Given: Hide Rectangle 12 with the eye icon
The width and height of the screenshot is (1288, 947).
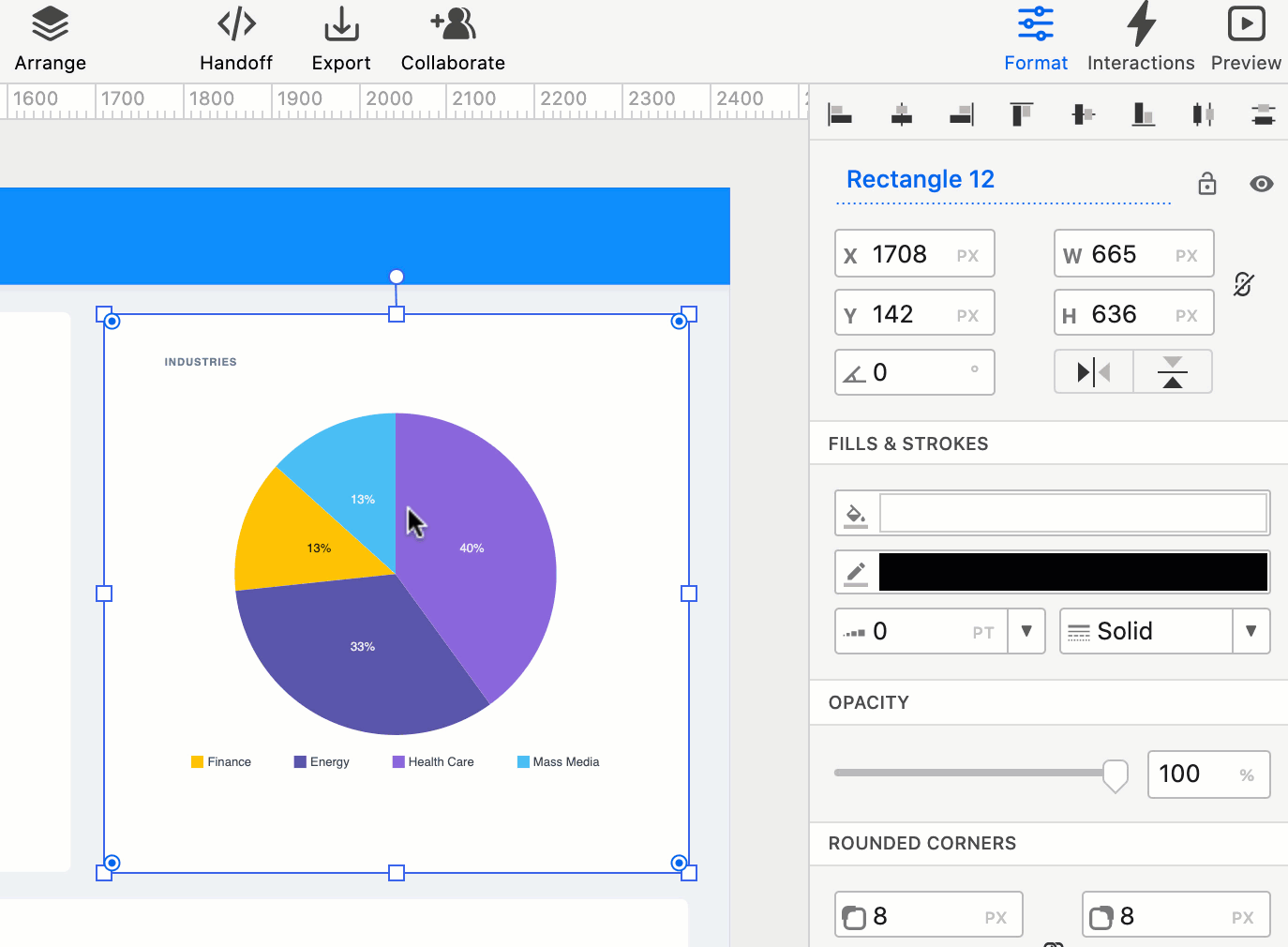Looking at the screenshot, I should point(1262,184).
